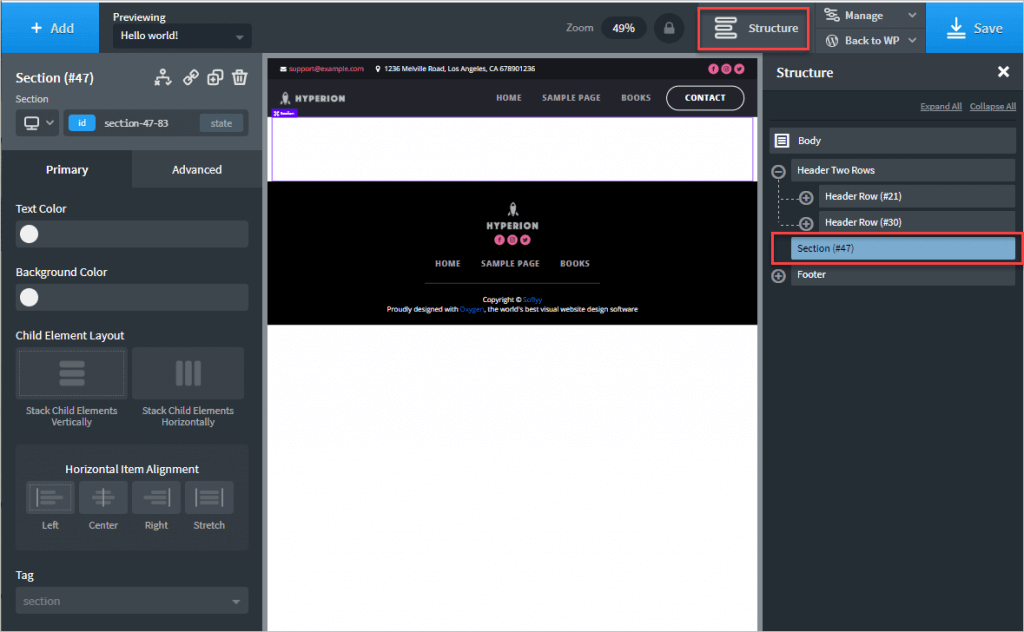Open the Previewing Hello world! dropdown

click(x=180, y=37)
